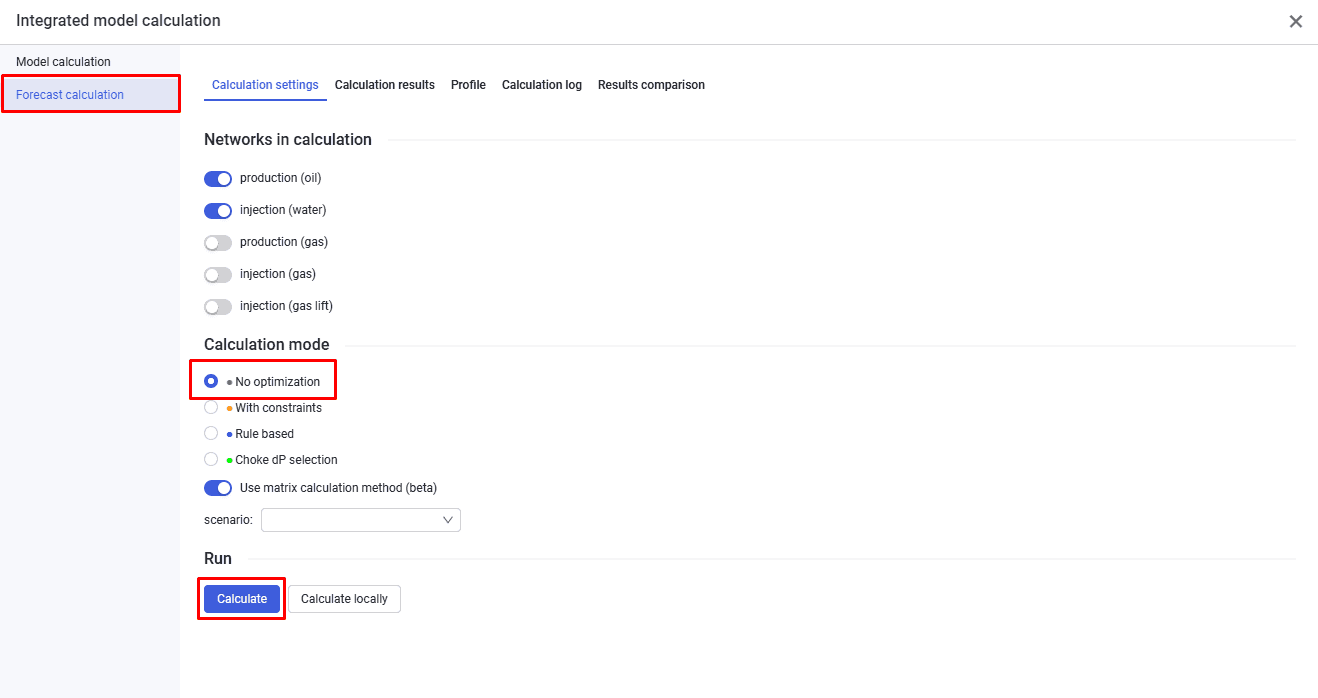Click the Run section heading
Image resolution: width=1318 pixels, height=698 pixels.
coord(218,559)
